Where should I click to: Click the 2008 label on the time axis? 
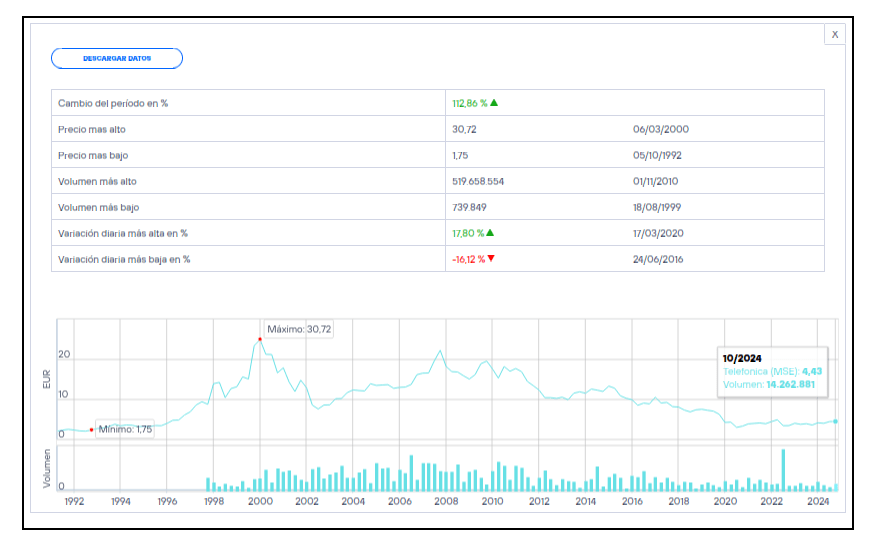coord(446,502)
